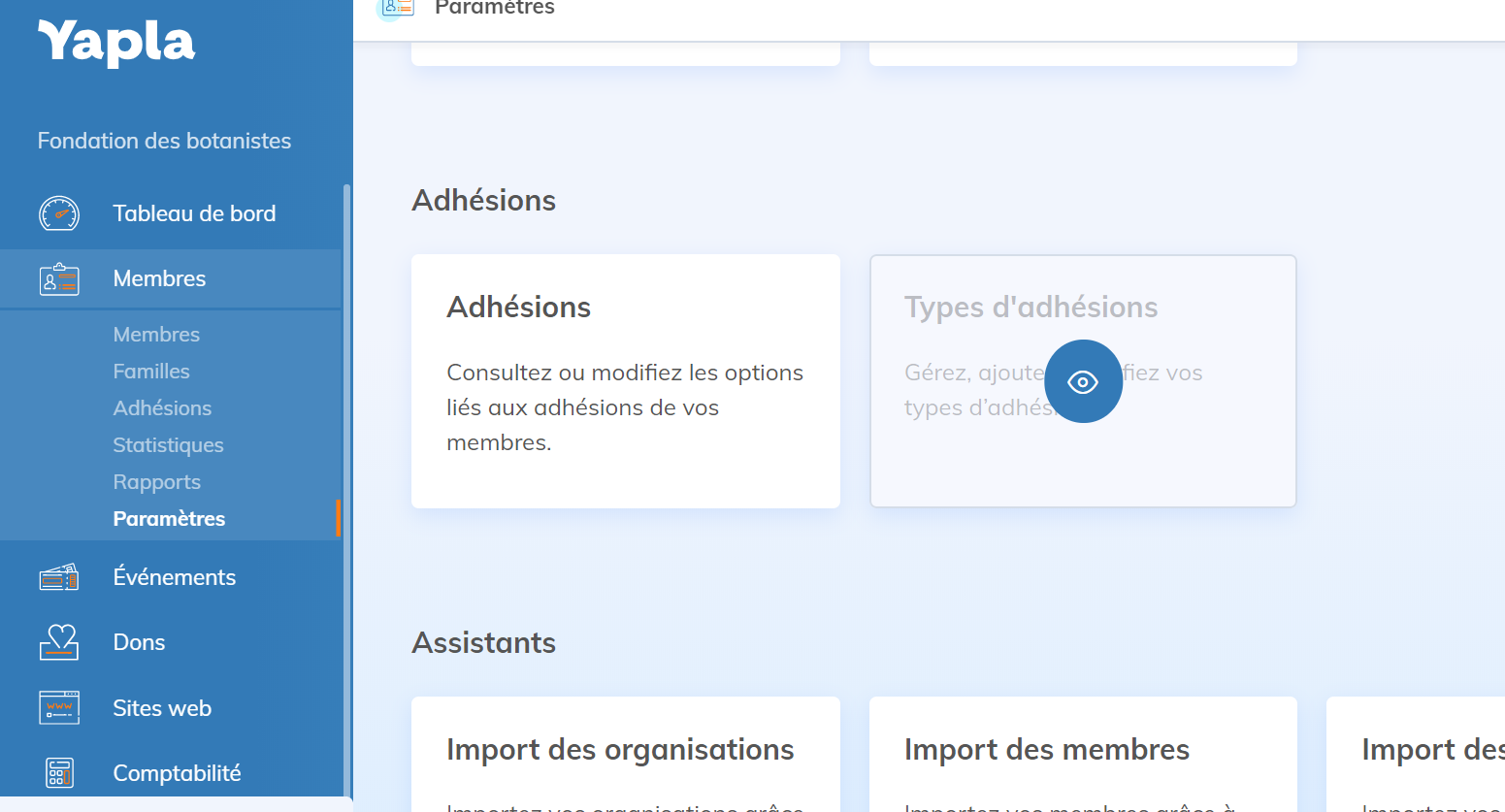Go to Familles in sidebar
This screenshot has height=812, width=1505.
(x=151, y=372)
